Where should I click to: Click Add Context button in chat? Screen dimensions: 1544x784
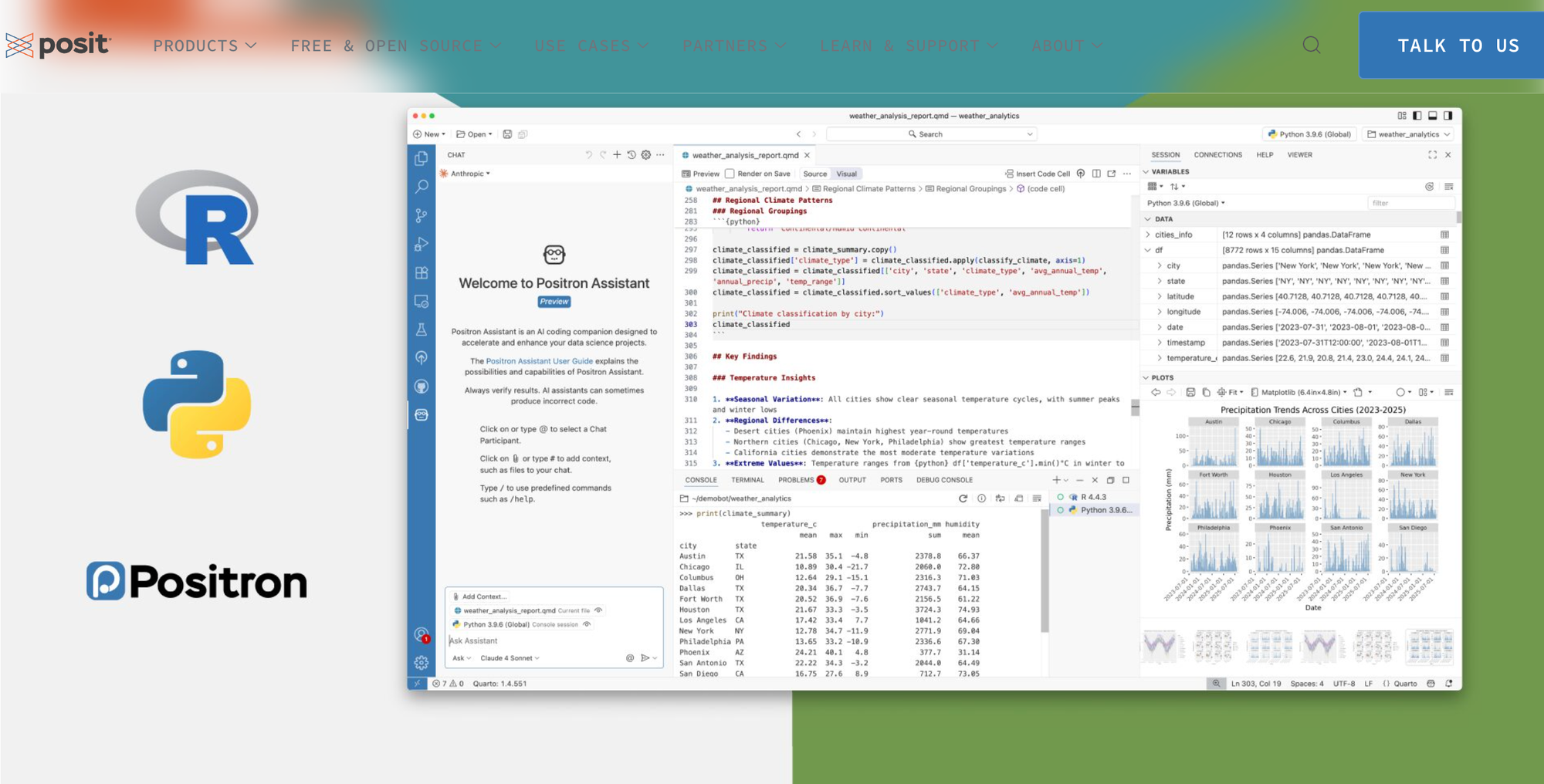coord(479,596)
